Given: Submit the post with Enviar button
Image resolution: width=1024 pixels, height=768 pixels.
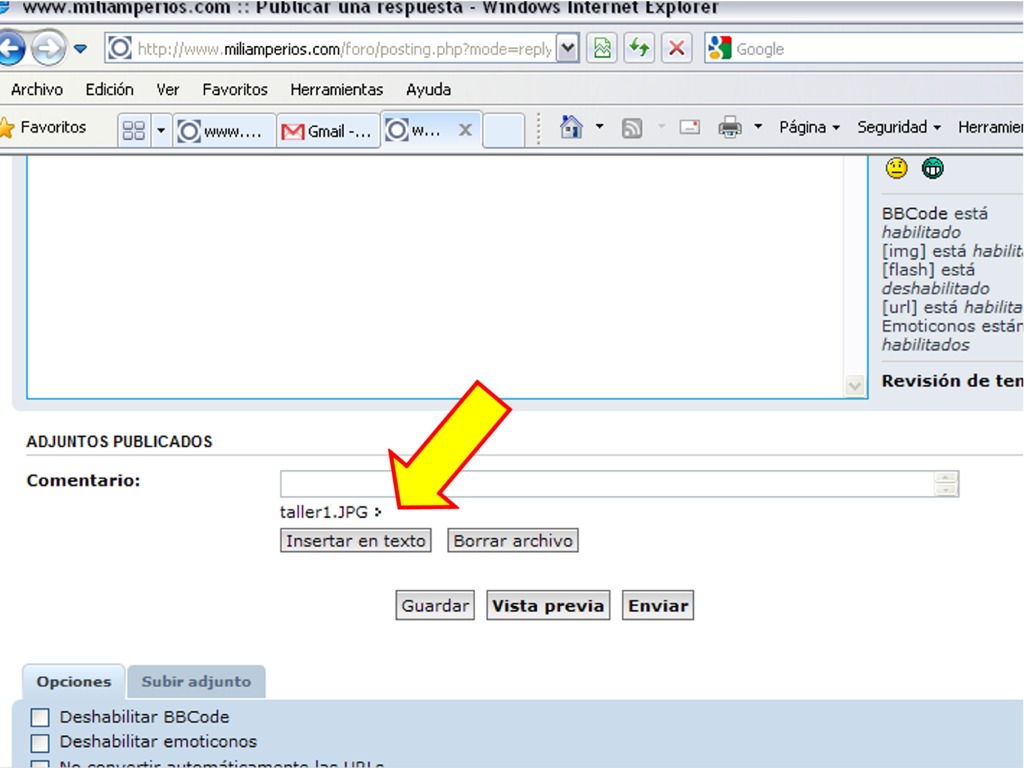Looking at the screenshot, I should [x=658, y=606].
